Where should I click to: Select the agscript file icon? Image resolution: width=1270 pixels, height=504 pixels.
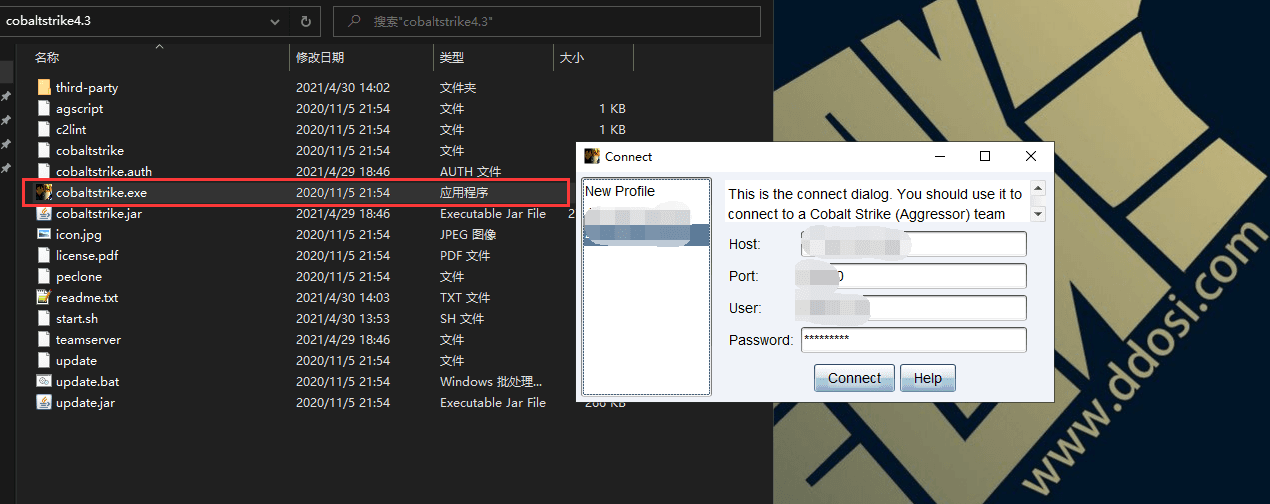43,108
